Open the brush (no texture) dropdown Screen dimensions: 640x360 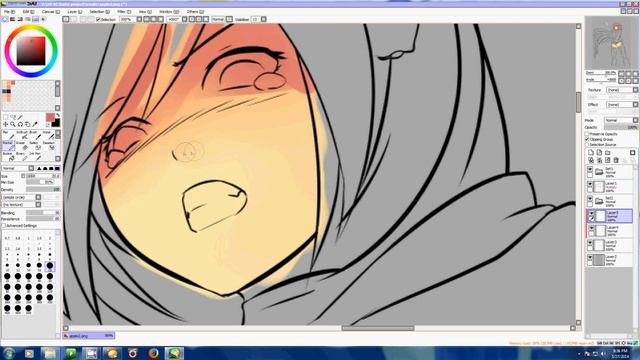(x=21, y=204)
